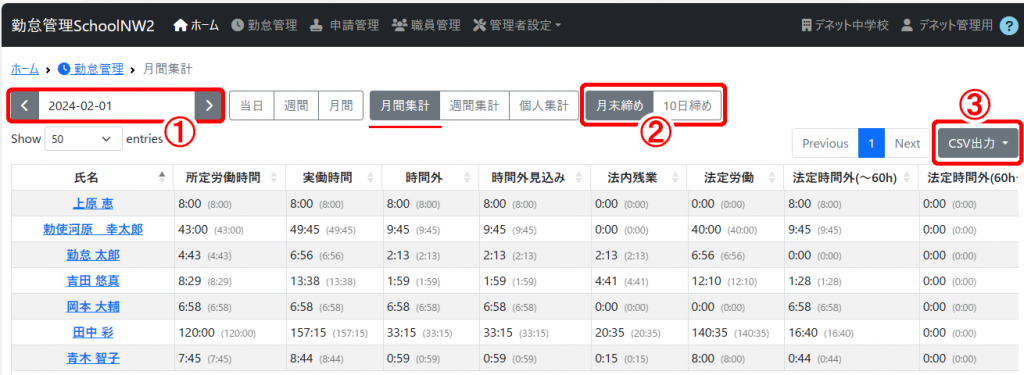Open デネット管理用 user account menu

[947, 25]
